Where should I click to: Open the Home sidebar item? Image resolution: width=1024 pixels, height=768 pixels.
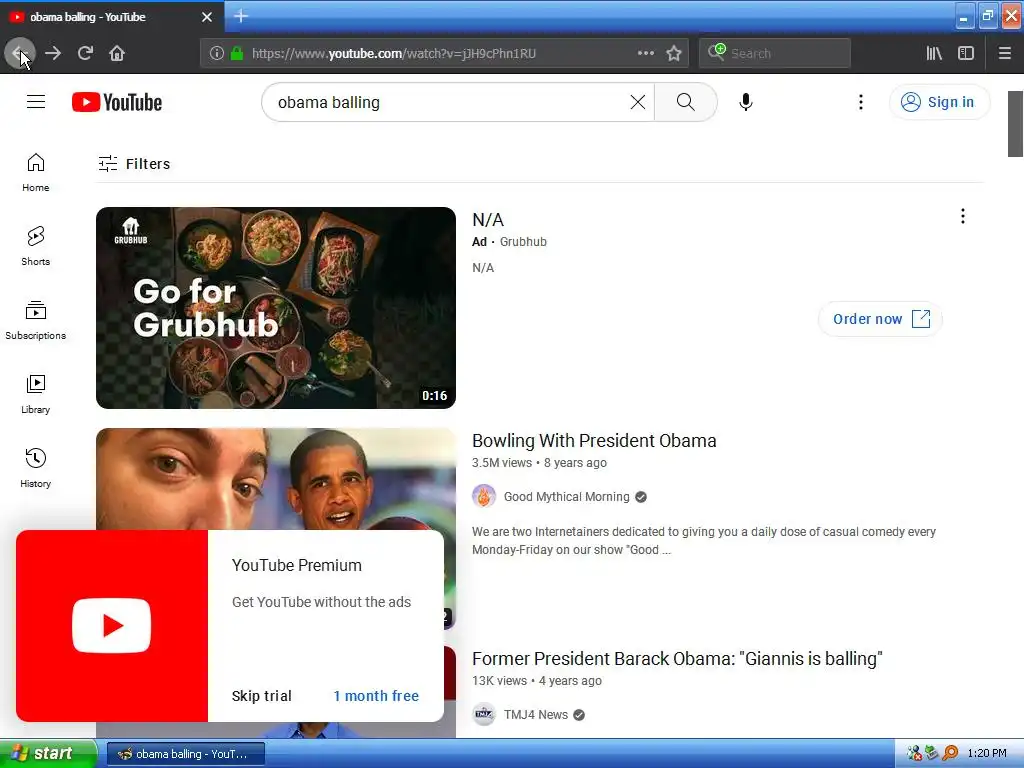pos(36,172)
